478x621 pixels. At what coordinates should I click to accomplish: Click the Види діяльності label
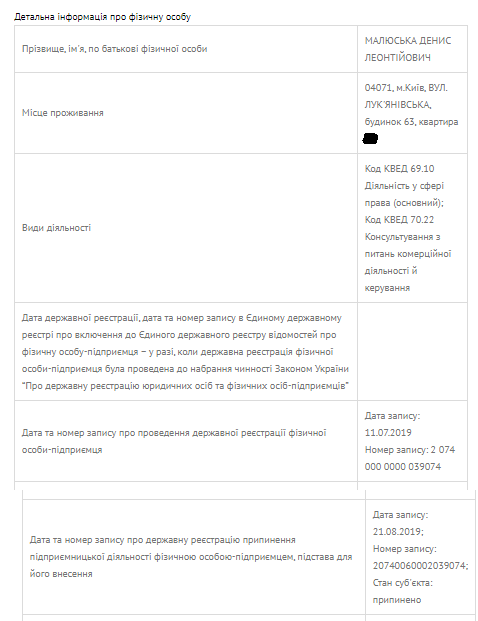56,228
